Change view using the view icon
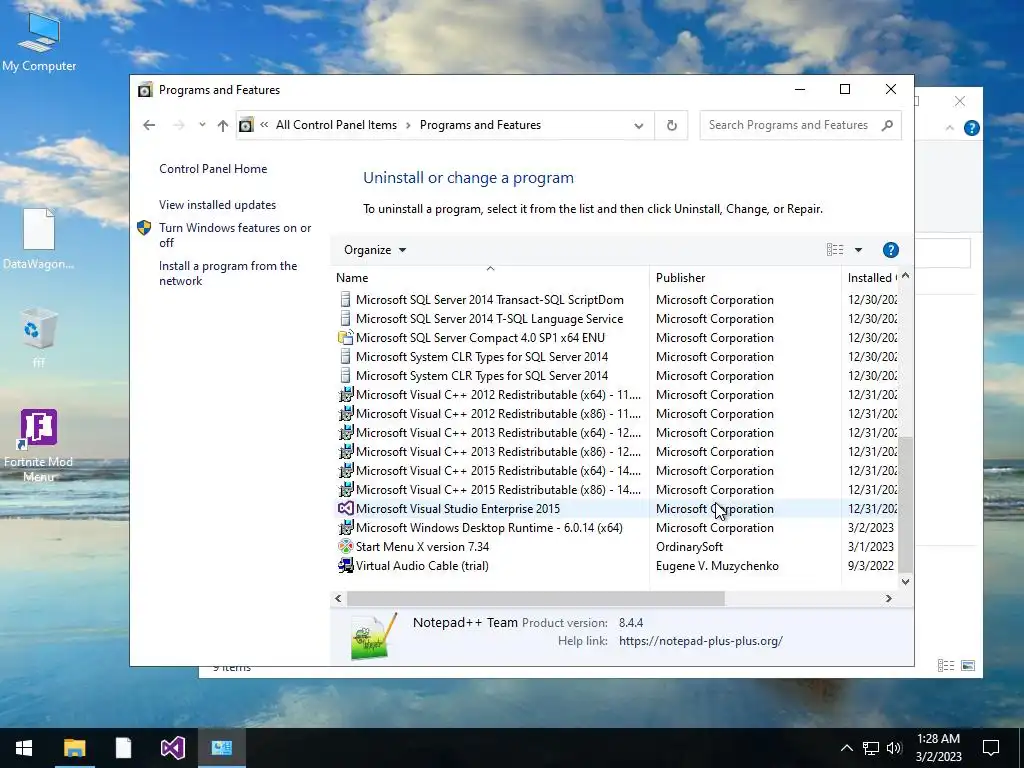The image size is (1024, 768). pyautogui.click(x=835, y=249)
